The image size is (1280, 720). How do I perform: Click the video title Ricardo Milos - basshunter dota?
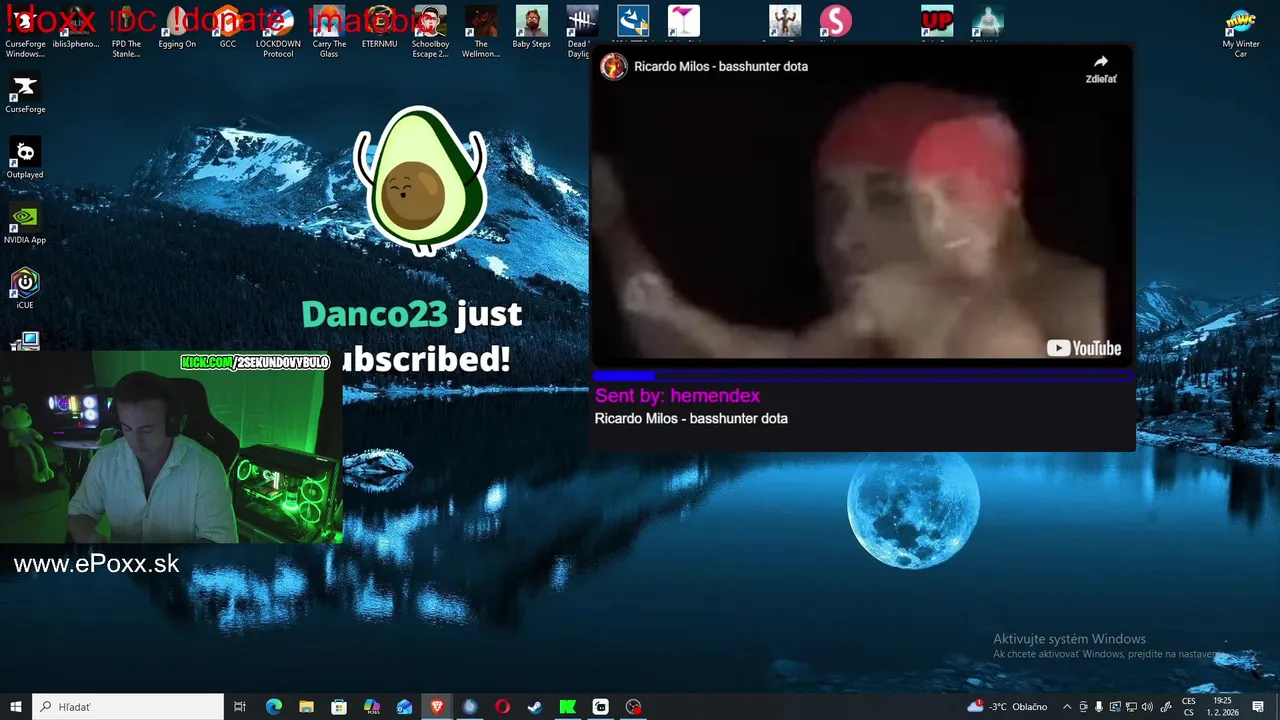[x=721, y=66]
